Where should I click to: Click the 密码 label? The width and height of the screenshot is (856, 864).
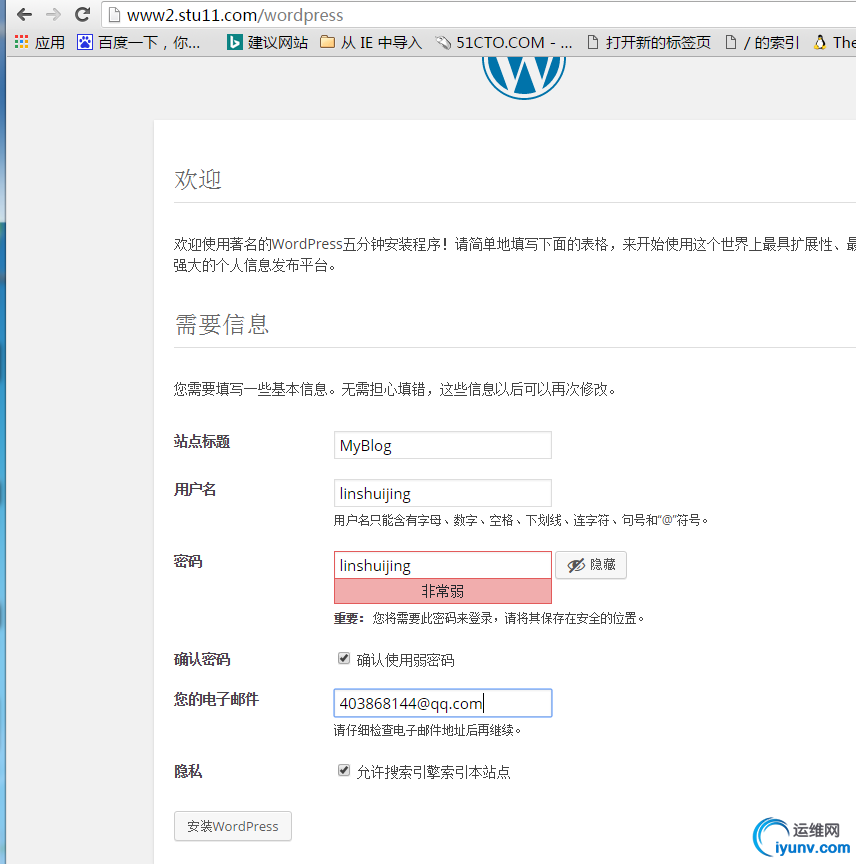click(x=188, y=561)
